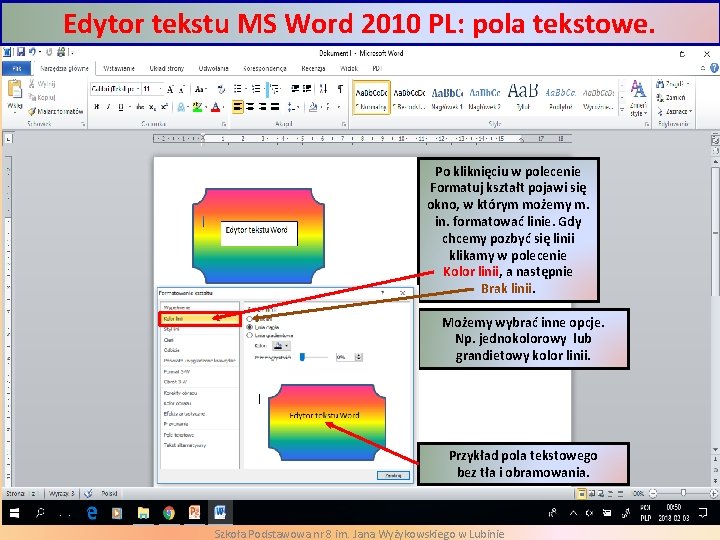
Task: Click the Zamknij button in format dialog
Action: pos(393,475)
